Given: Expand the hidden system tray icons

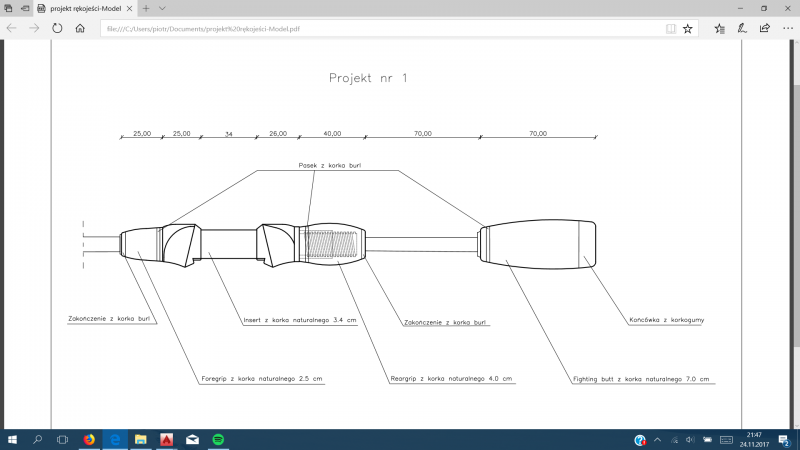Looking at the screenshot, I should tap(656, 439).
